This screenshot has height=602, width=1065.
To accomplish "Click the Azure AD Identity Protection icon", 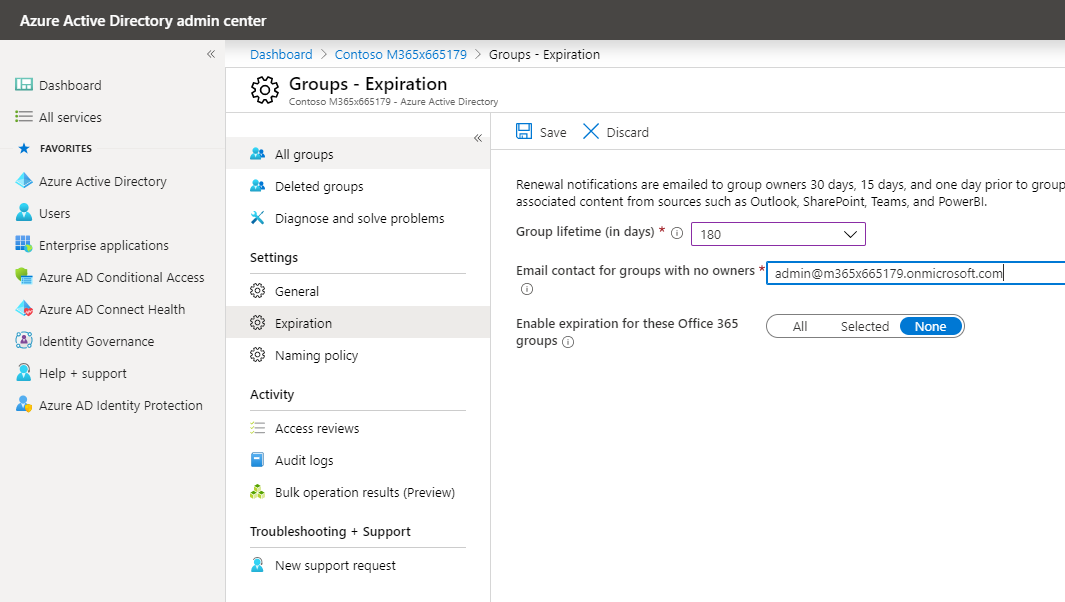I will [24, 404].
